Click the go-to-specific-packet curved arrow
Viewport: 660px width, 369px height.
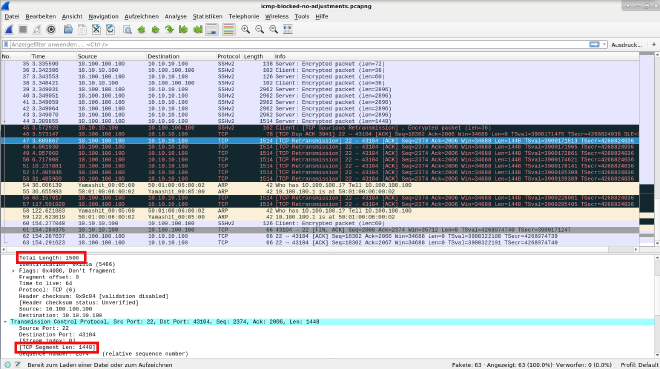point(169,29)
